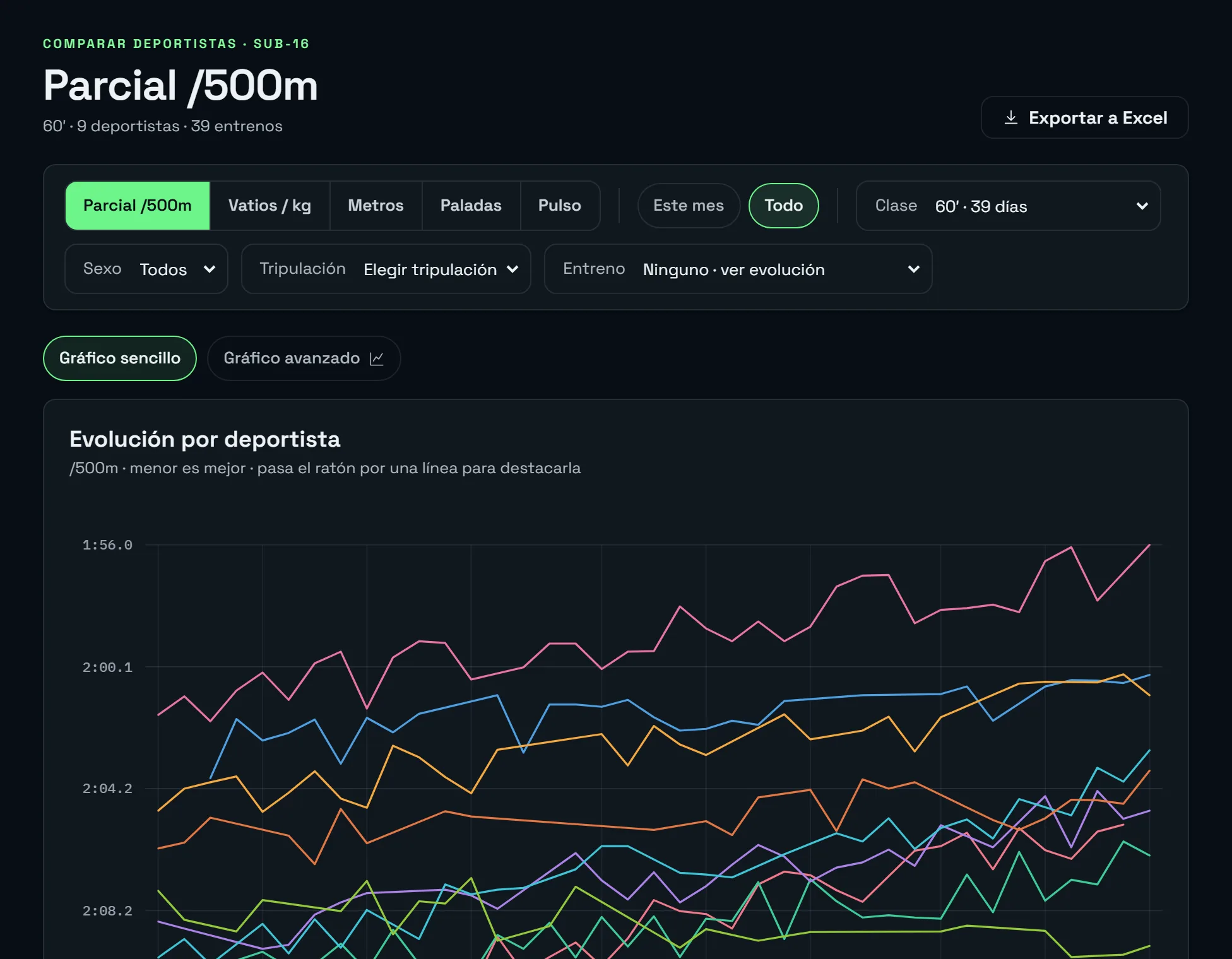Select the Parcial /500m metric tab

tap(138, 206)
